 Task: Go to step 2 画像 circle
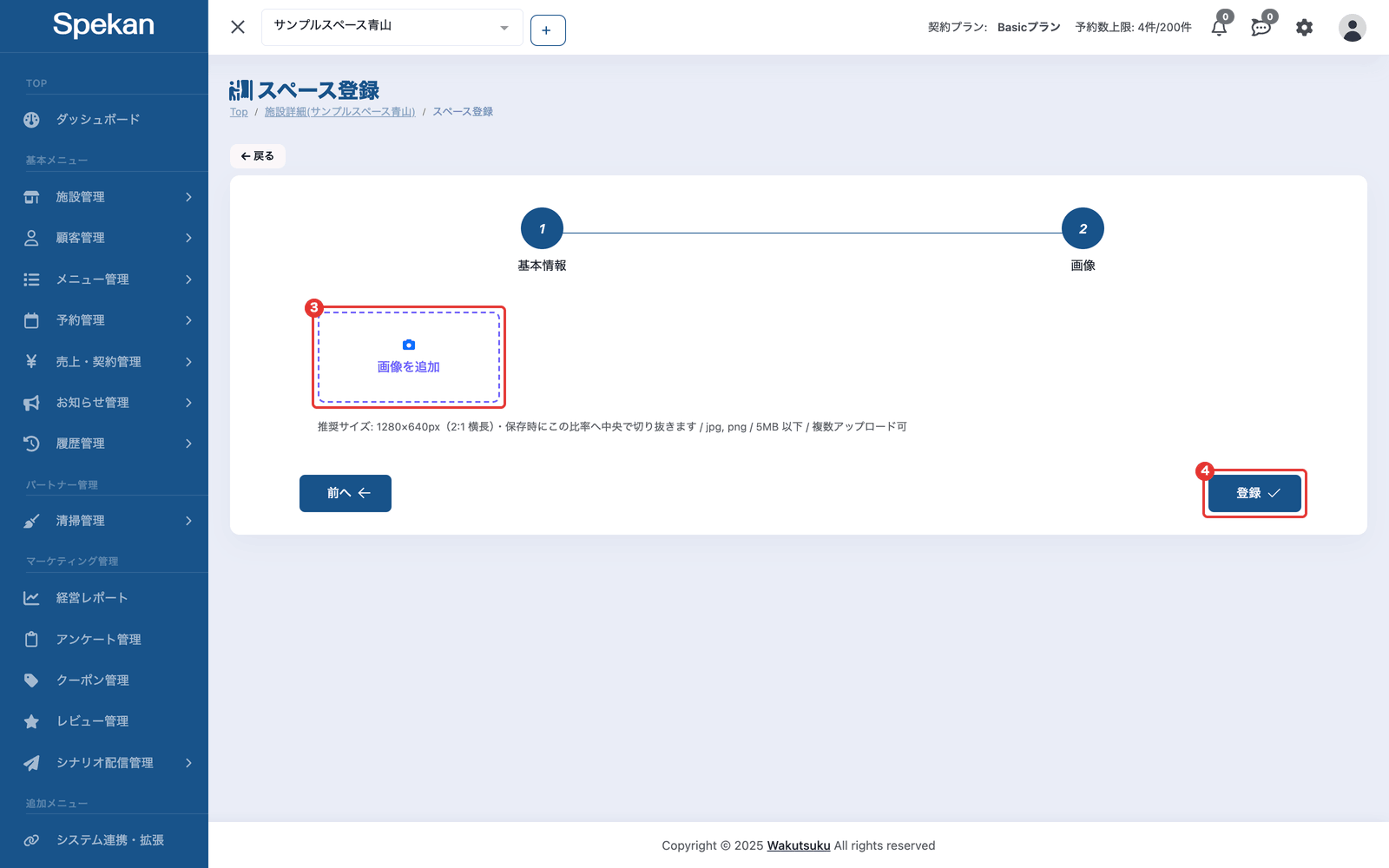tap(1083, 229)
